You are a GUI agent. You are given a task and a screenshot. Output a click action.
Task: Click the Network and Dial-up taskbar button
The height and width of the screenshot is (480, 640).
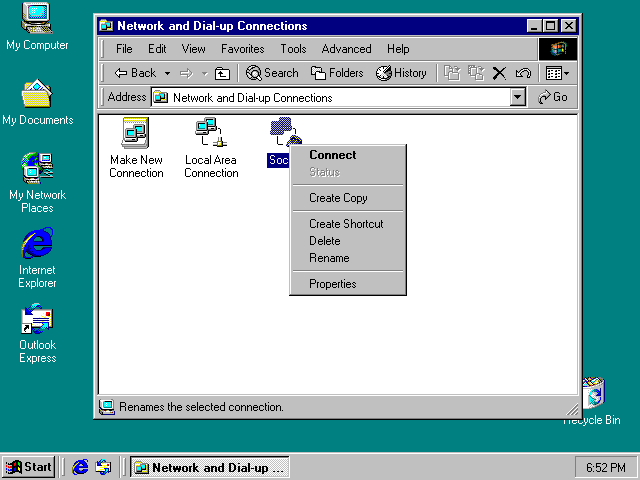pyautogui.click(x=210, y=467)
